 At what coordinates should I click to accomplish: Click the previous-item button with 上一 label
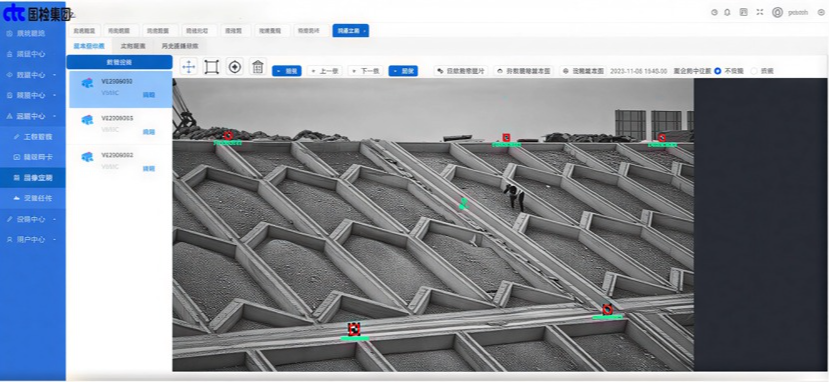pos(325,71)
